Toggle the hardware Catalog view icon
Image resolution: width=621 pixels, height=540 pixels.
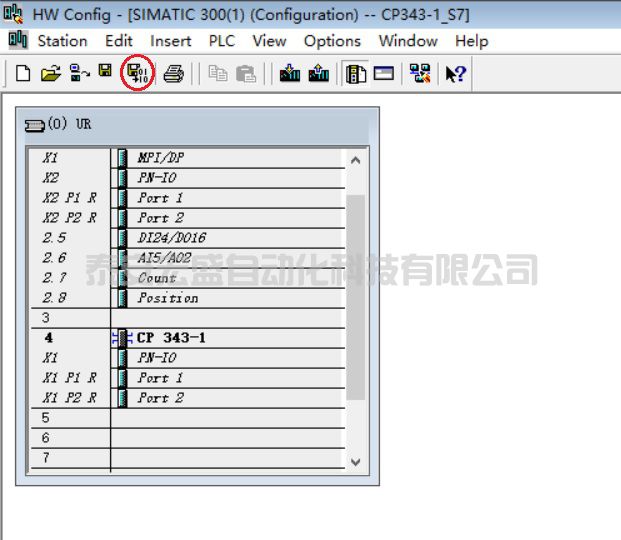coord(356,74)
